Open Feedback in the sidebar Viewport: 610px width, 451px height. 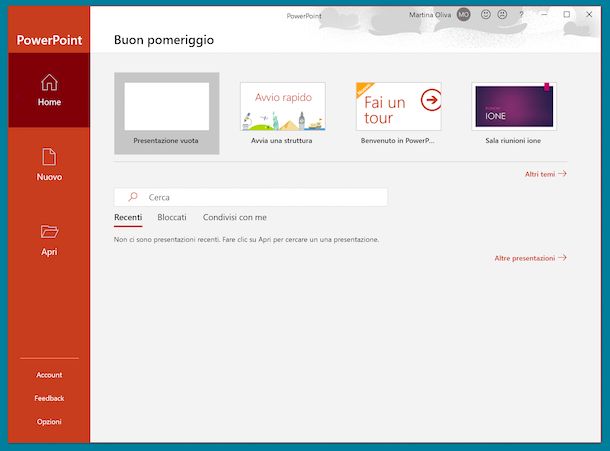[x=49, y=398]
